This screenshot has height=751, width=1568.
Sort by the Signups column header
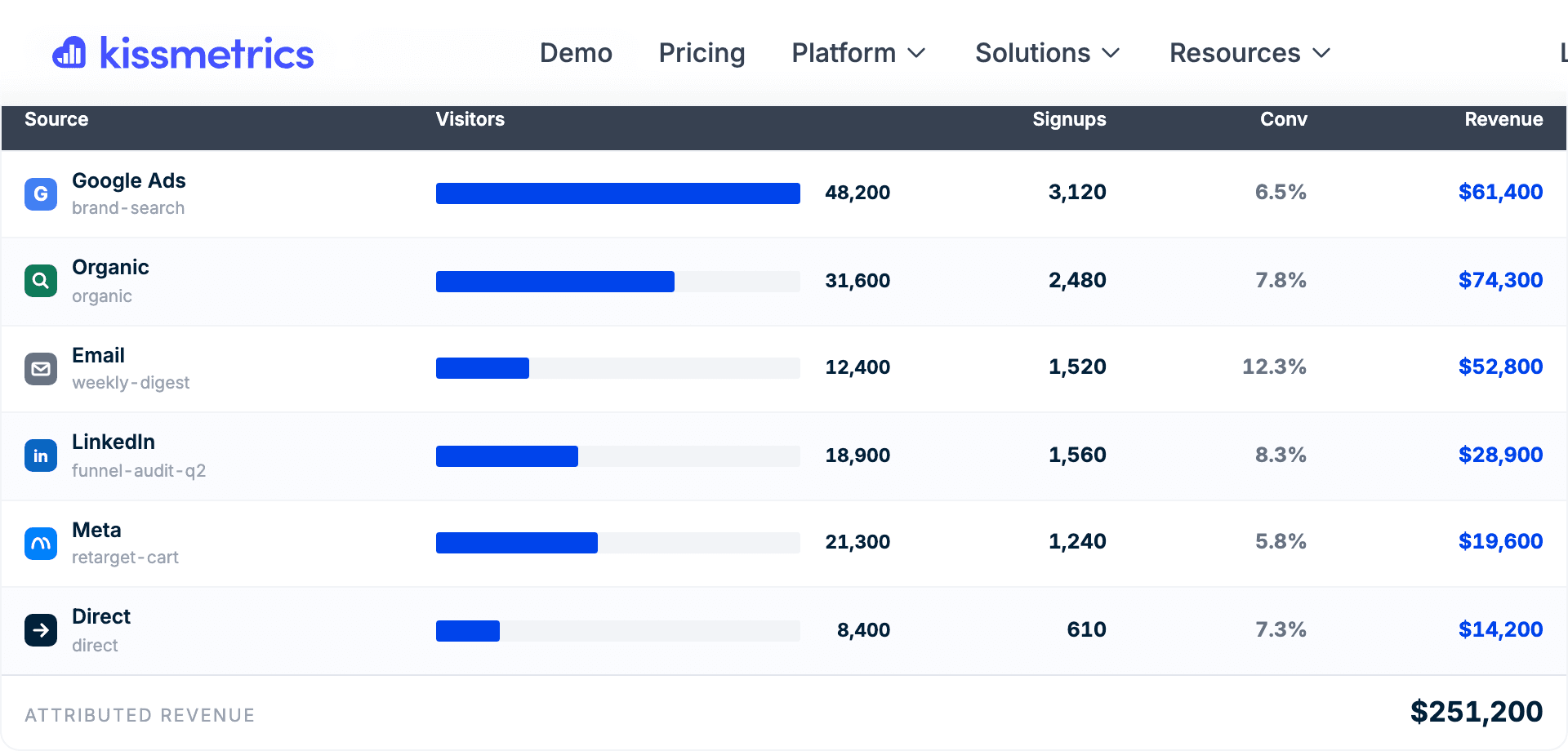click(1069, 119)
